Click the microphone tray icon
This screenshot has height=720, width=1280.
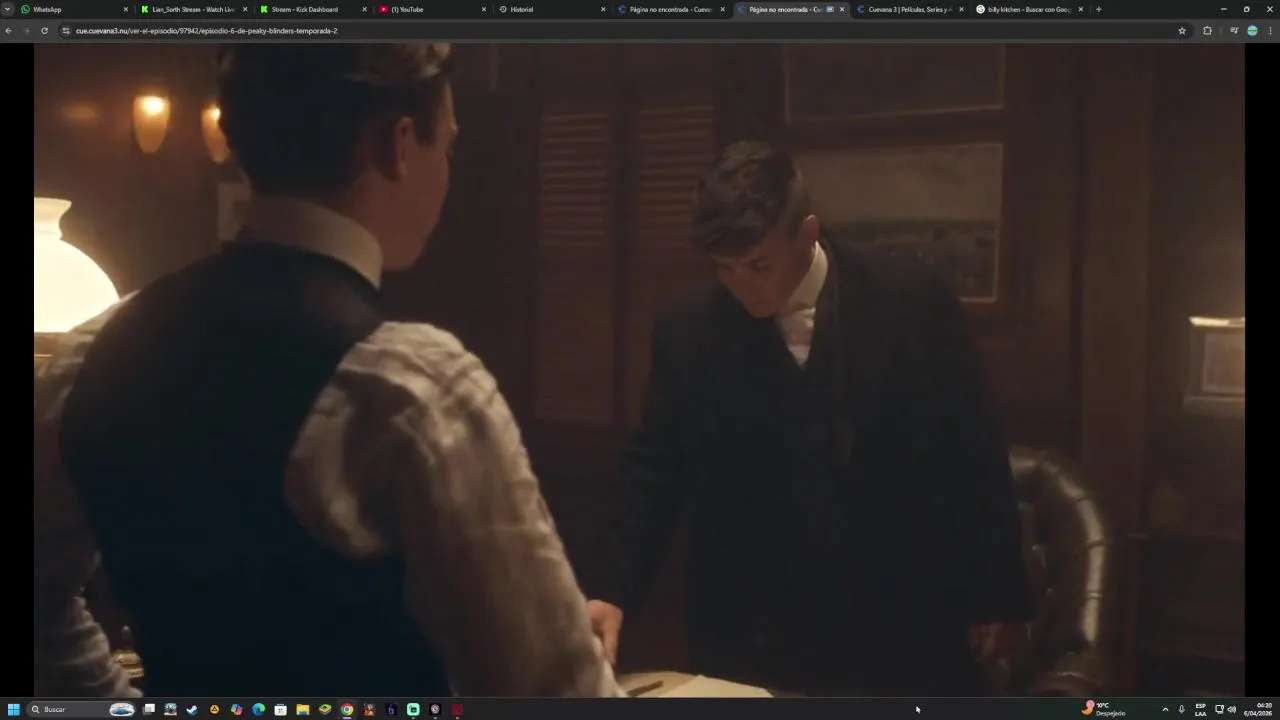pos(1182,709)
